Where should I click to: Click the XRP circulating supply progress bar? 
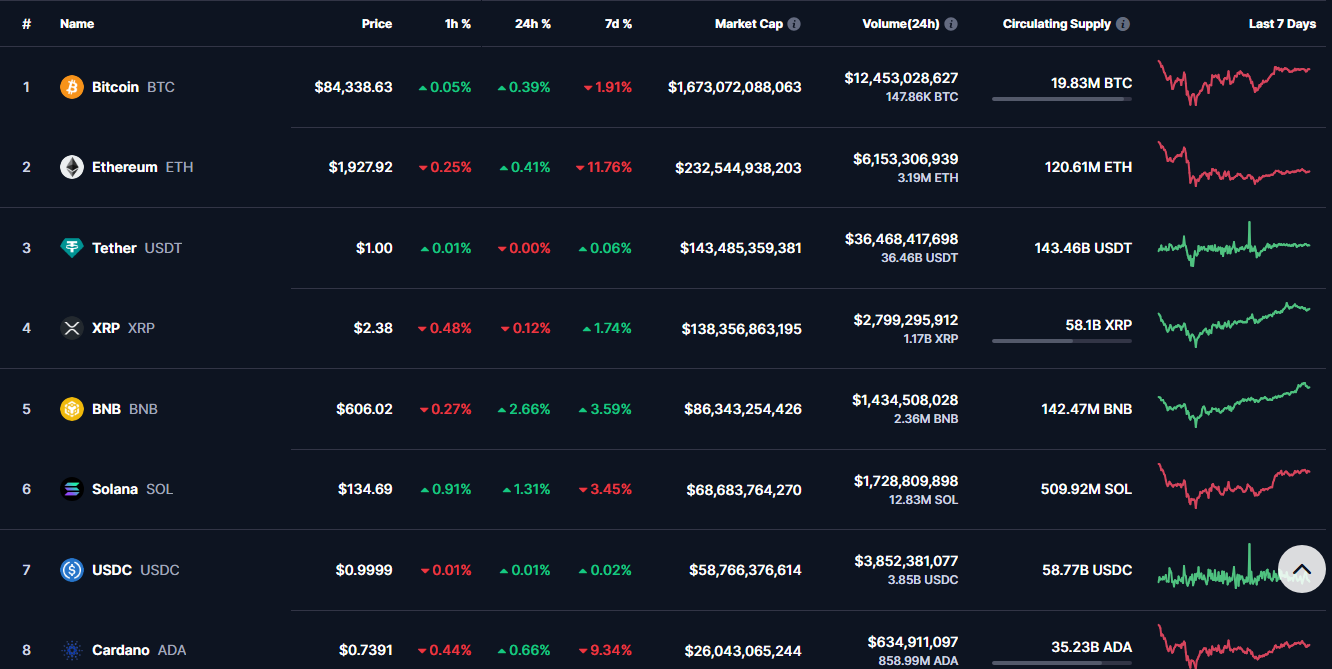click(x=1062, y=341)
